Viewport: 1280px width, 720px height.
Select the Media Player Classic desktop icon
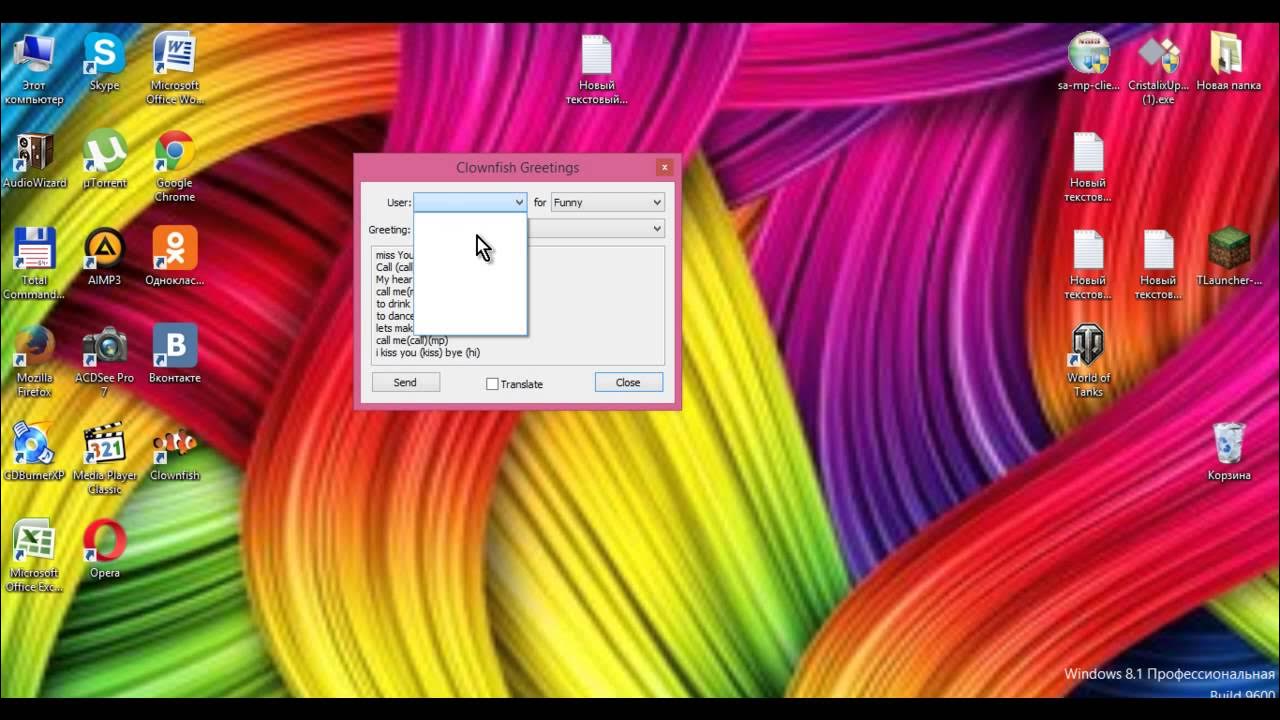104,459
